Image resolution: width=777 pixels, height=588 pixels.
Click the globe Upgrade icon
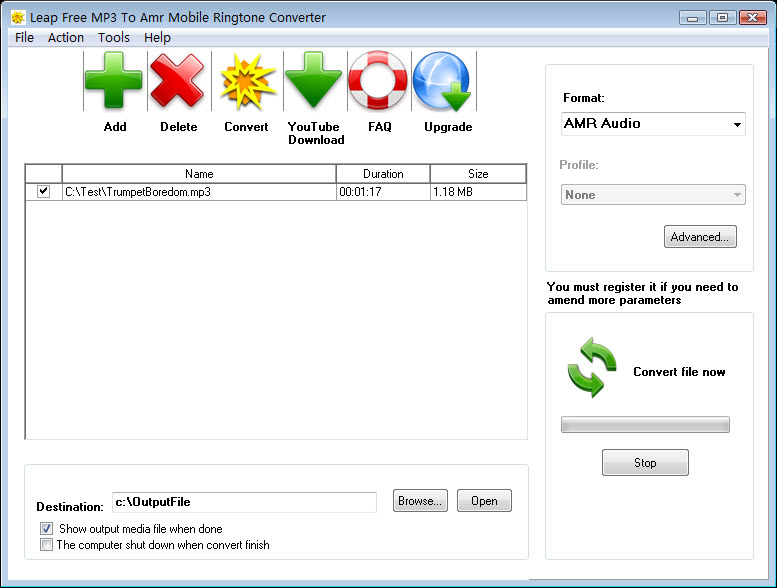point(442,81)
